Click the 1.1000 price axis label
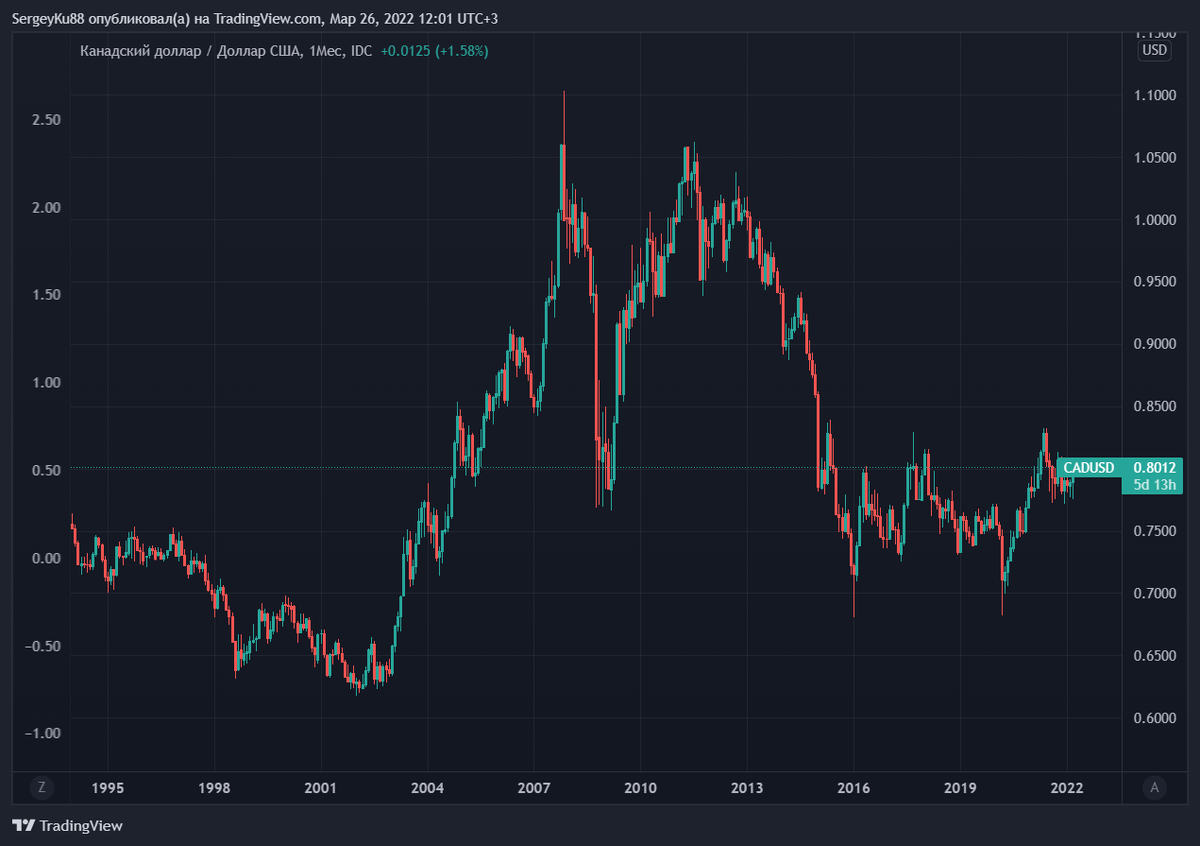The width and height of the screenshot is (1200, 846). point(1154,95)
